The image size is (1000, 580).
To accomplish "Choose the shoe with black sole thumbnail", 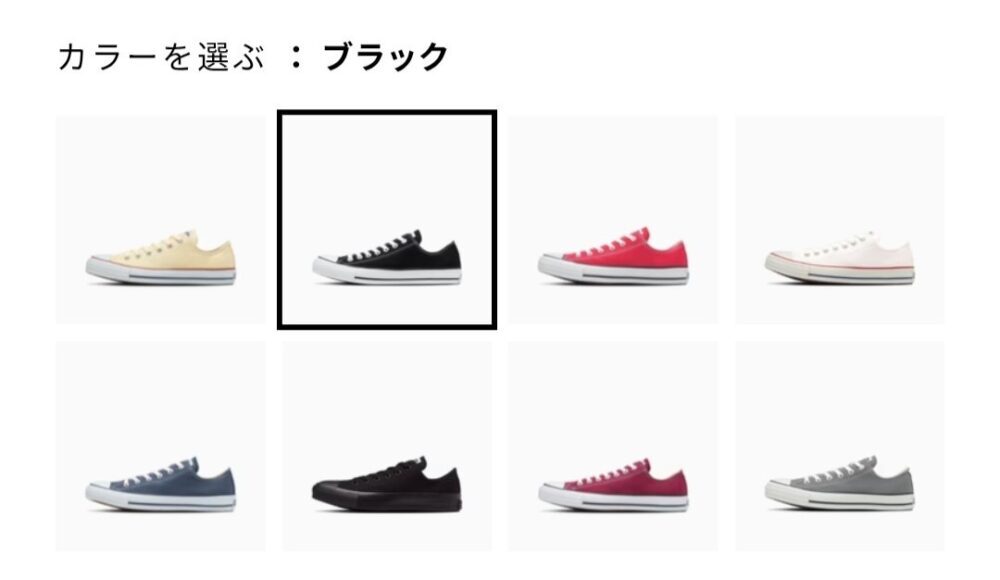I will (x=387, y=446).
